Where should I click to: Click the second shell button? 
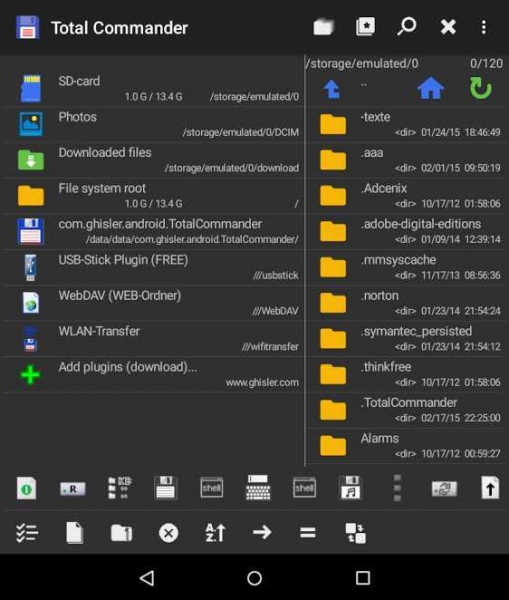[x=304, y=488]
